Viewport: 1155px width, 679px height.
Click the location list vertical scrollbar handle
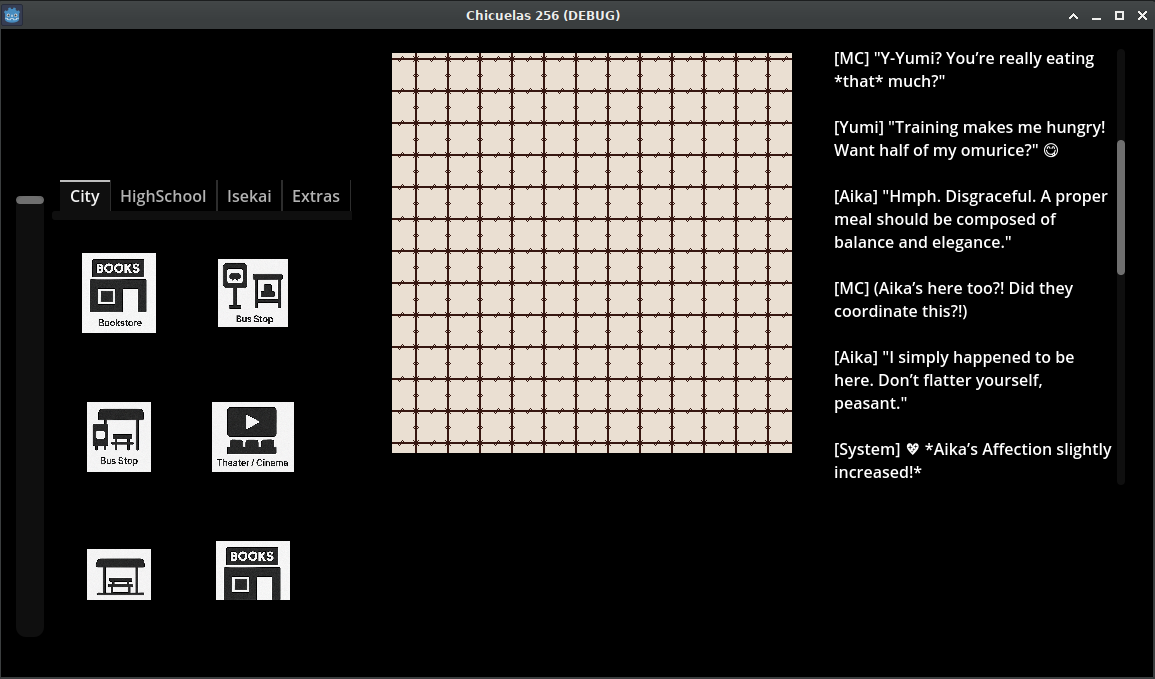(29, 200)
